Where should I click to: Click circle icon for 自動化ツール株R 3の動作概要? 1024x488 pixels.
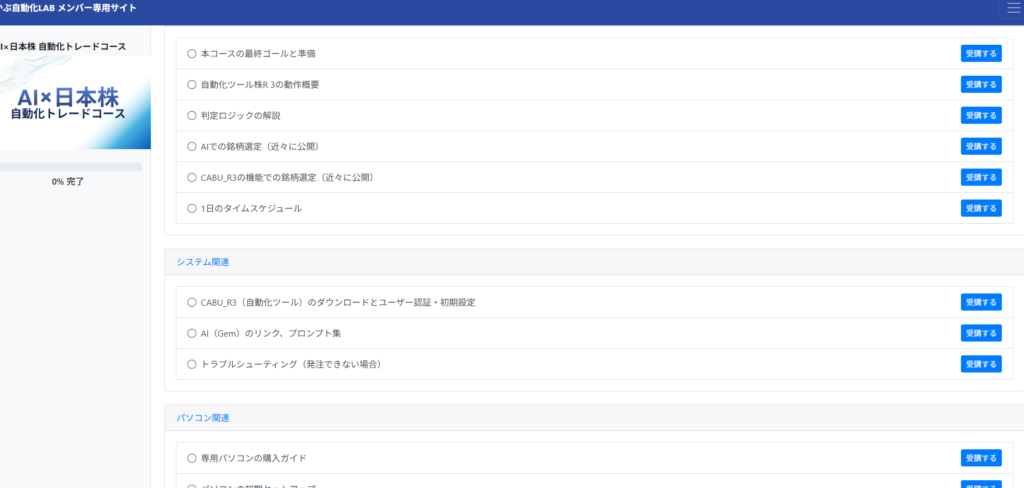192,84
